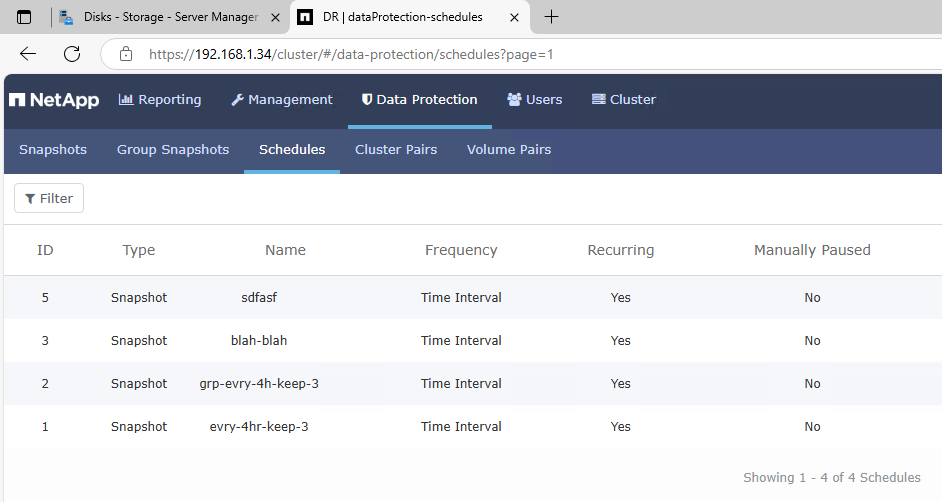Sort by the Name column header
This screenshot has height=502, width=942.
coord(285,250)
